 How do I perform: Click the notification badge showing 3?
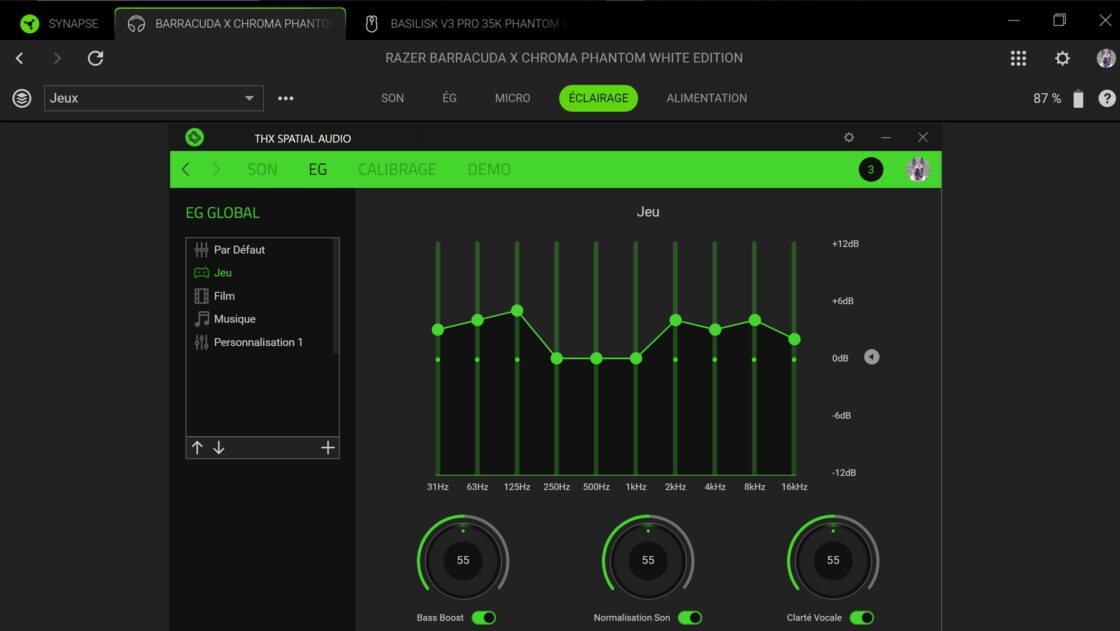[870, 170]
